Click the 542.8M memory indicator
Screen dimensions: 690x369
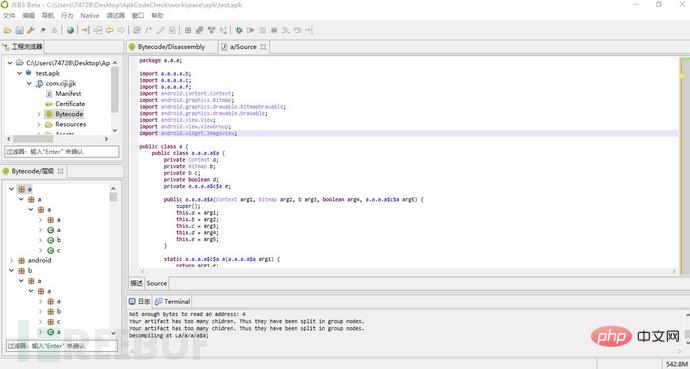click(676, 364)
